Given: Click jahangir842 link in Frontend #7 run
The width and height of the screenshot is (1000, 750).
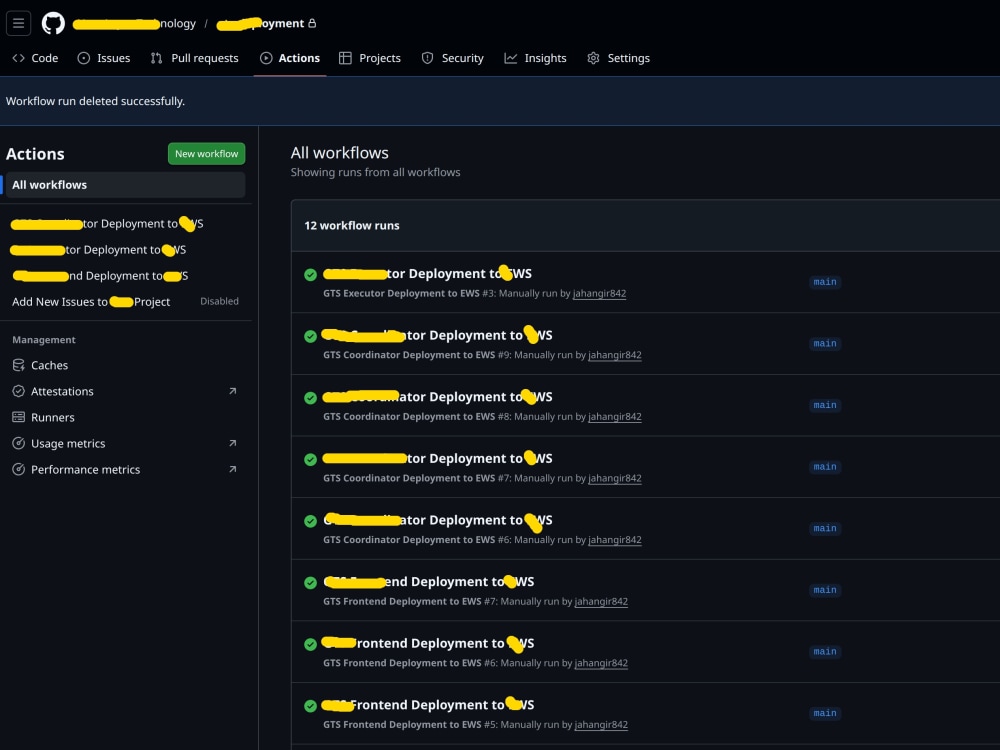Looking at the screenshot, I should 601,601.
